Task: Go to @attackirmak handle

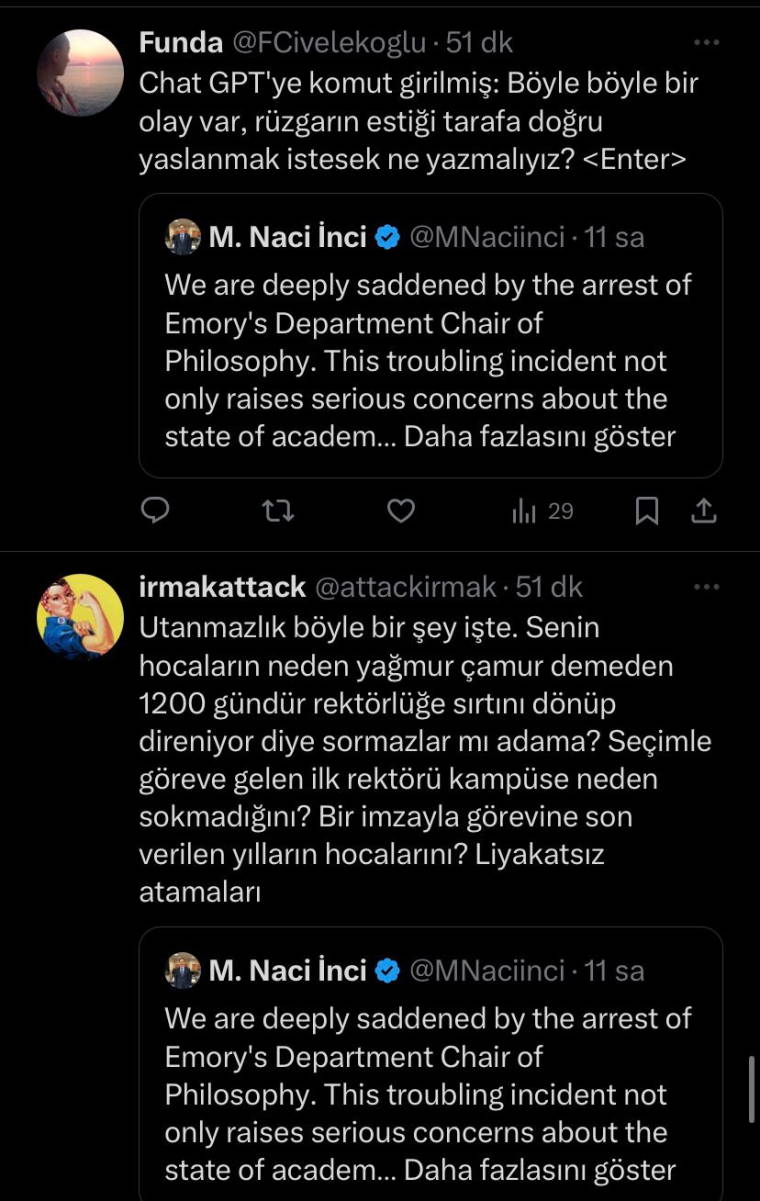Action: (x=404, y=587)
